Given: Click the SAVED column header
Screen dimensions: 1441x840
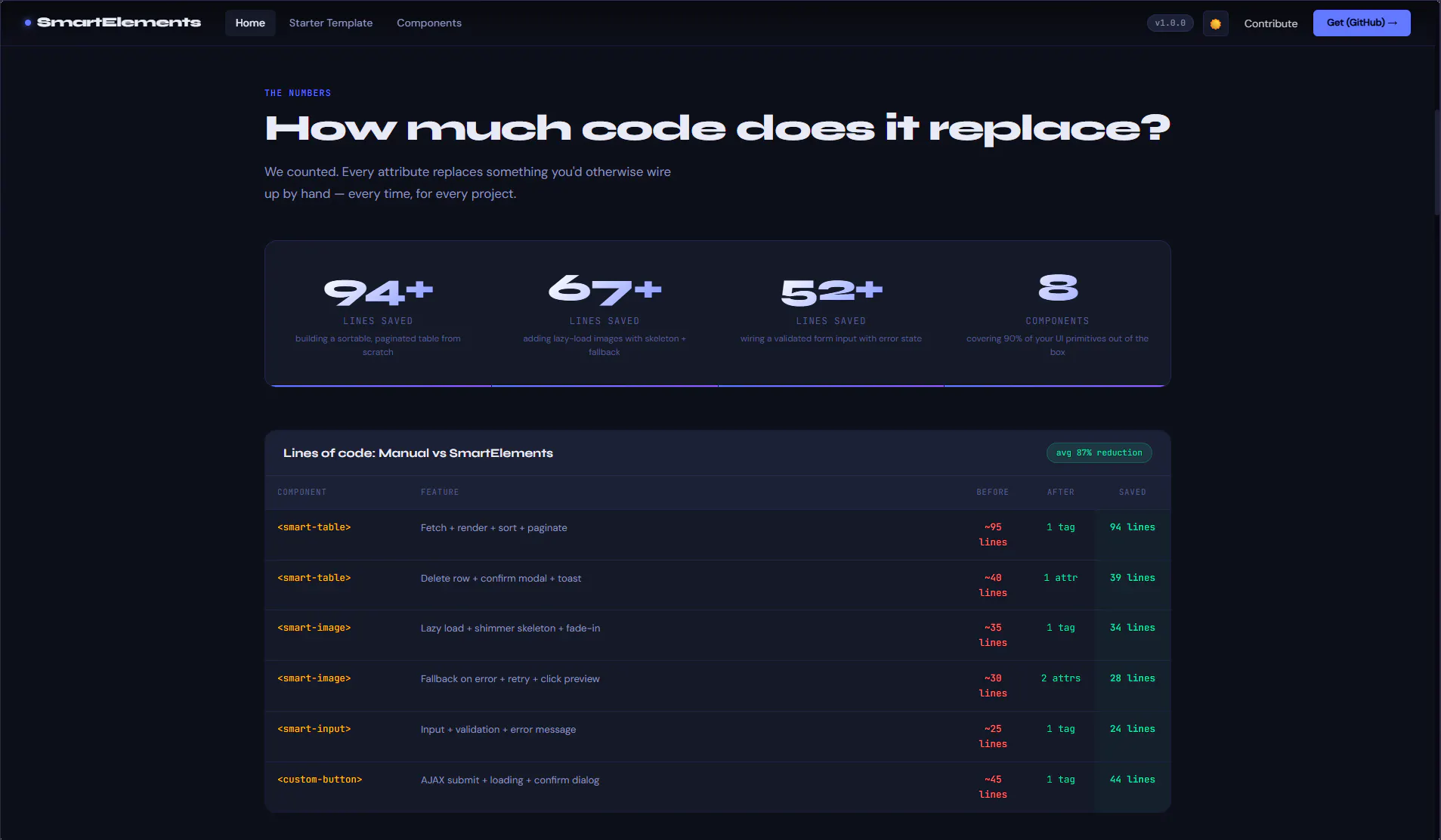Looking at the screenshot, I should [x=1132, y=492].
